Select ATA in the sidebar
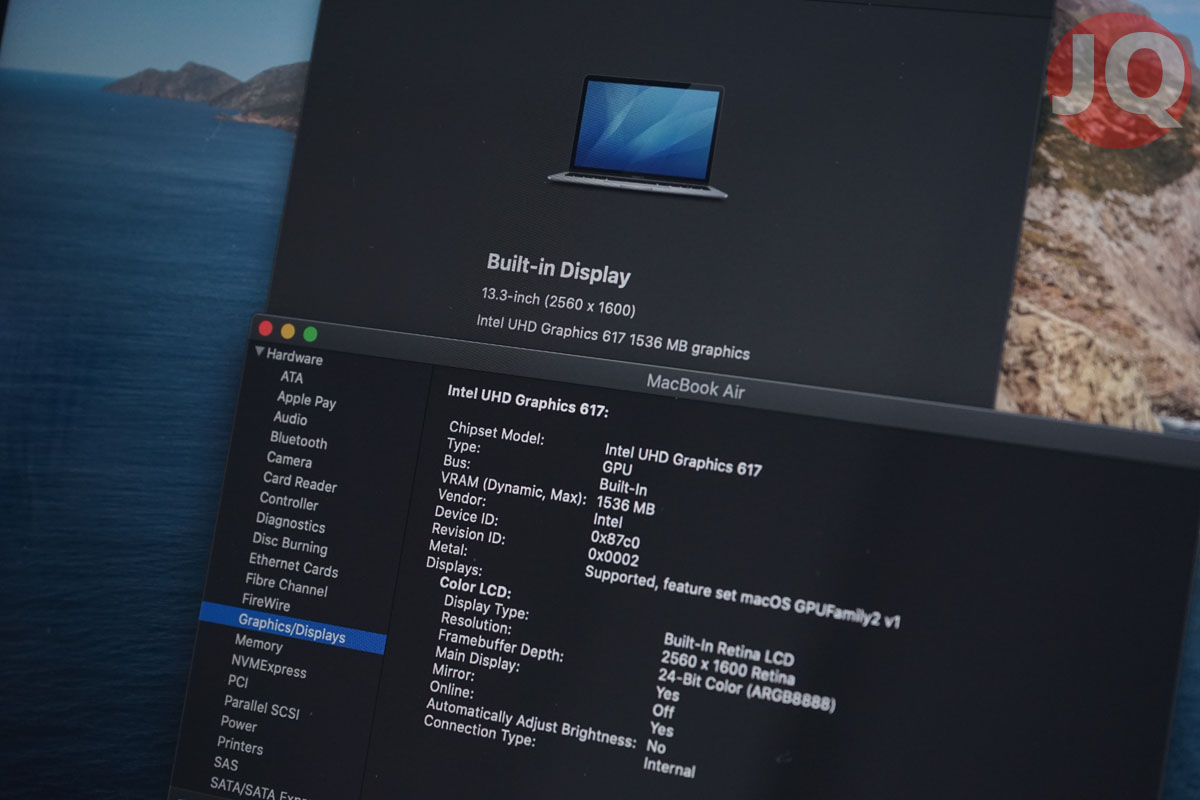Screen dimensions: 1200x800 tap(291, 377)
